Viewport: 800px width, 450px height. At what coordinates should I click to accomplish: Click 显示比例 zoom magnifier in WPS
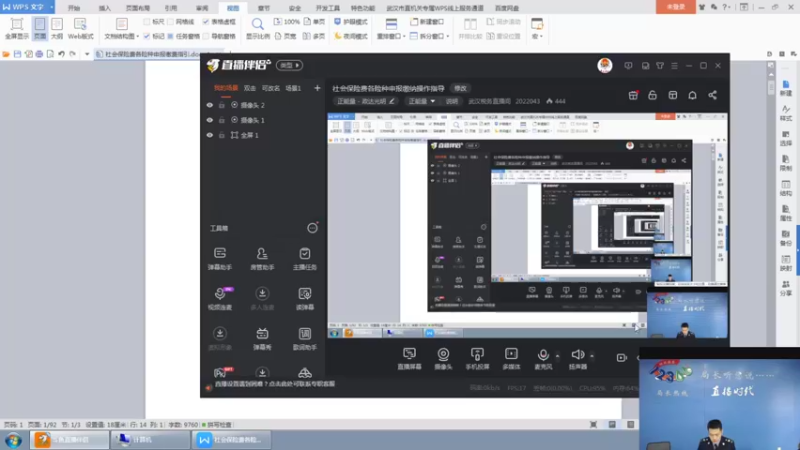coord(258,29)
